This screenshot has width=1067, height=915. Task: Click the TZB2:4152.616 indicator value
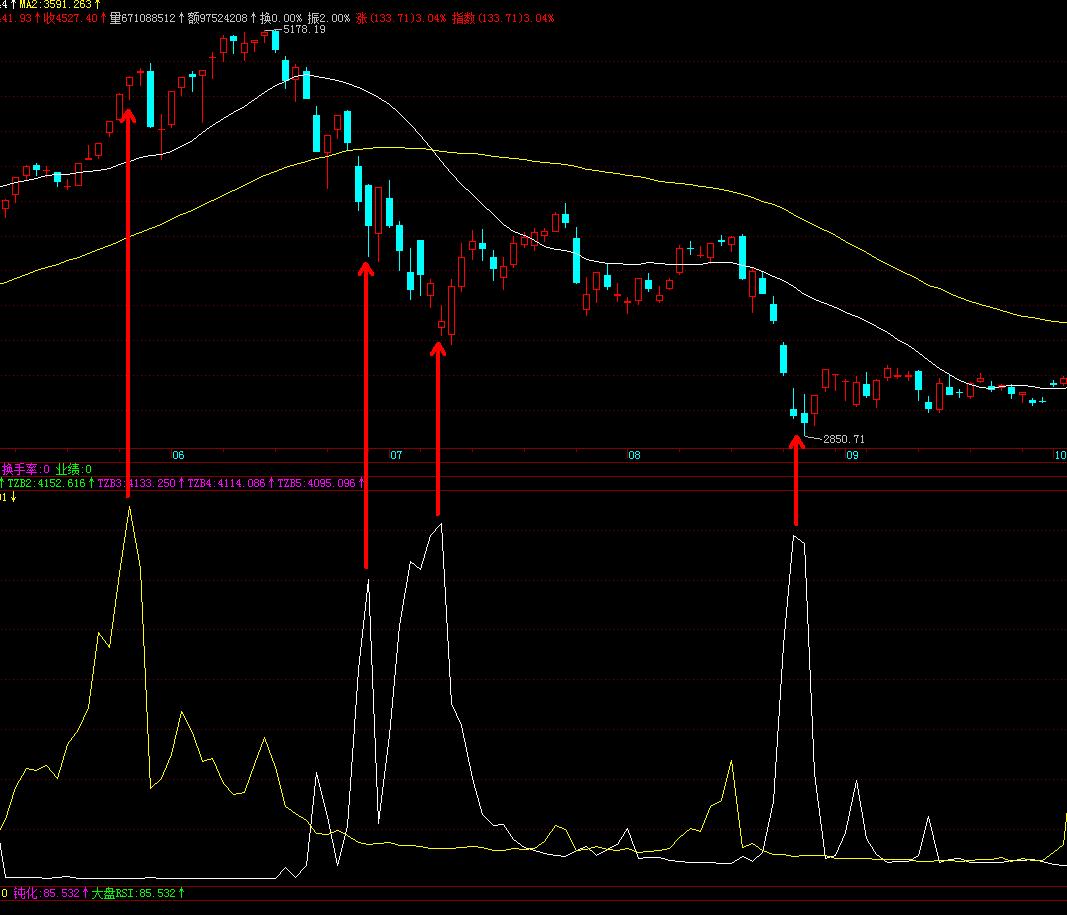tap(46, 483)
